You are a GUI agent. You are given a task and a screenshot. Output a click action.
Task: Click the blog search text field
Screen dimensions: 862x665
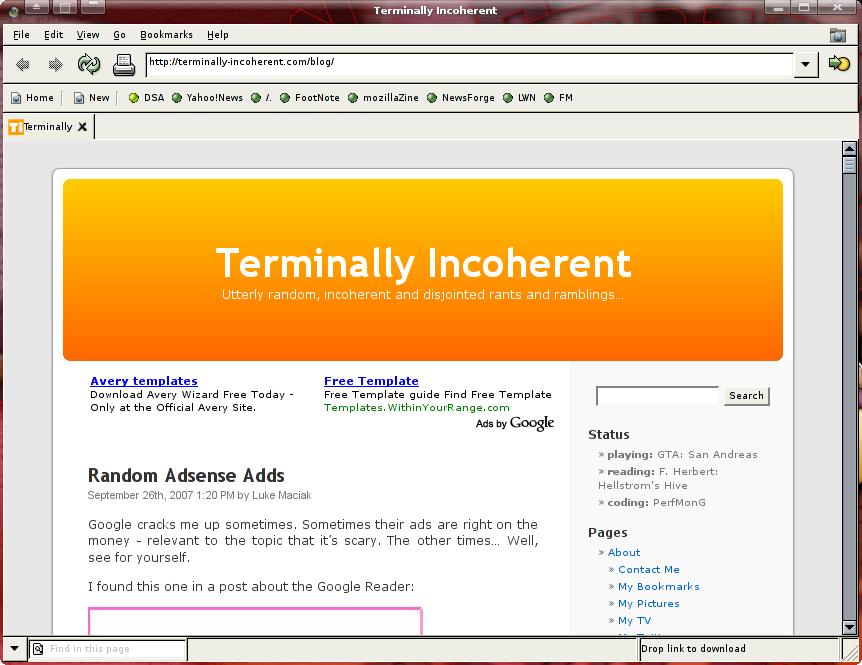coord(657,396)
